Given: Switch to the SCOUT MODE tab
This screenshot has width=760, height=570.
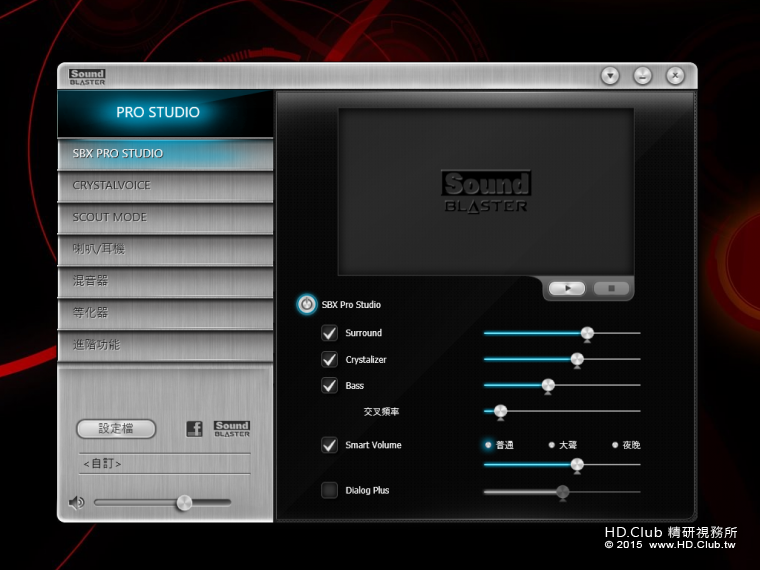Looking at the screenshot, I should [x=165, y=218].
